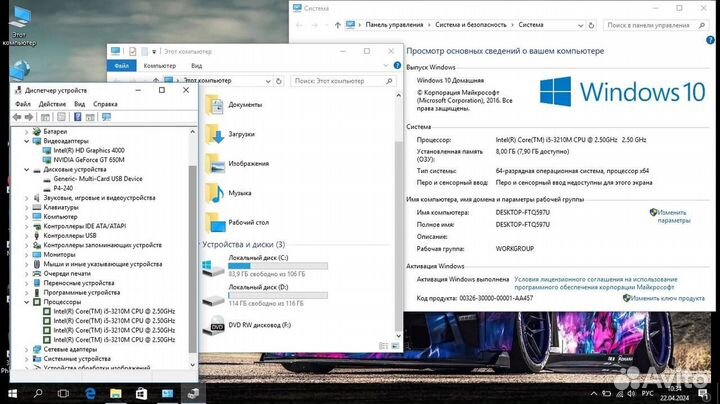Open Вид menu in Device Manager
Viewport: 720px width, 404px height.
79,104
